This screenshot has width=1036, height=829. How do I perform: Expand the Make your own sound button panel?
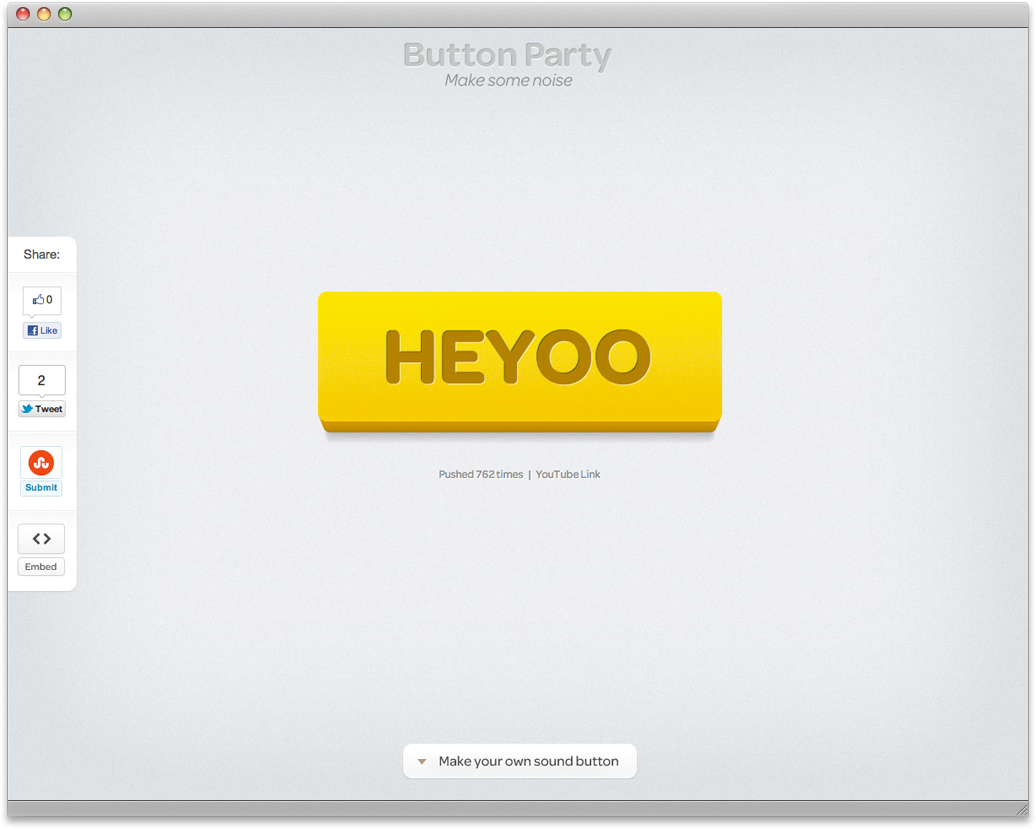coord(520,761)
